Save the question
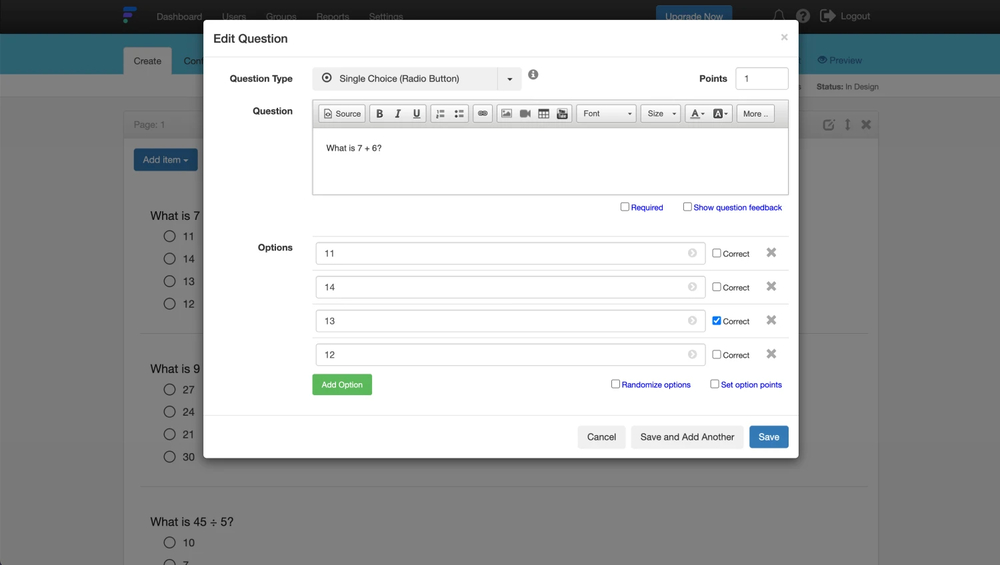The height and width of the screenshot is (565, 1000). coord(768,437)
